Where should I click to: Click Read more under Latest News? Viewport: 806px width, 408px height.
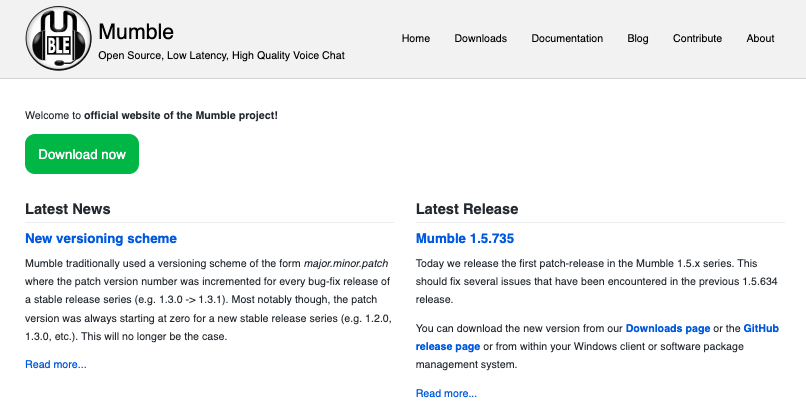coord(56,364)
